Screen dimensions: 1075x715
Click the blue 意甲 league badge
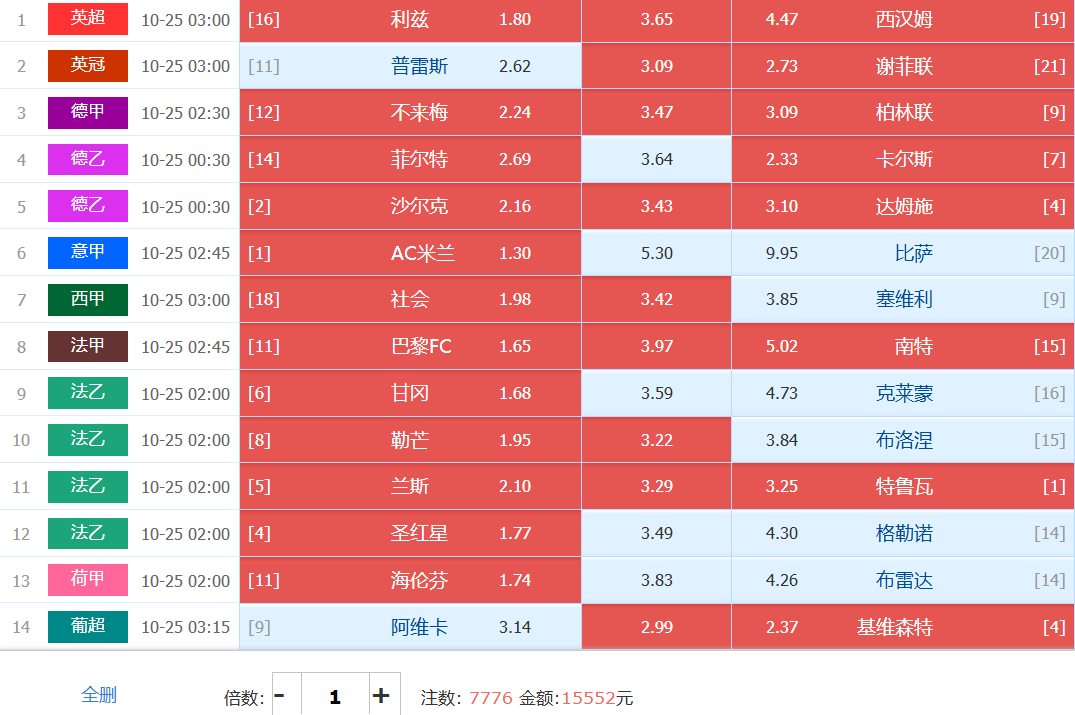[88, 253]
